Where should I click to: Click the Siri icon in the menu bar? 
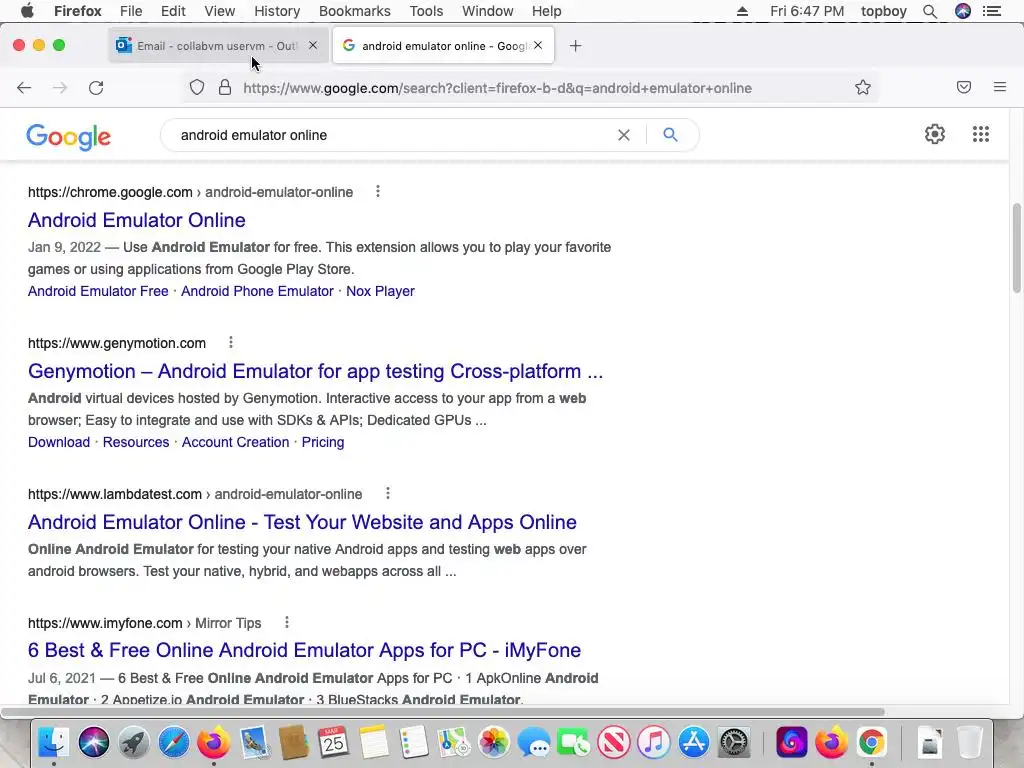pos(963,11)
